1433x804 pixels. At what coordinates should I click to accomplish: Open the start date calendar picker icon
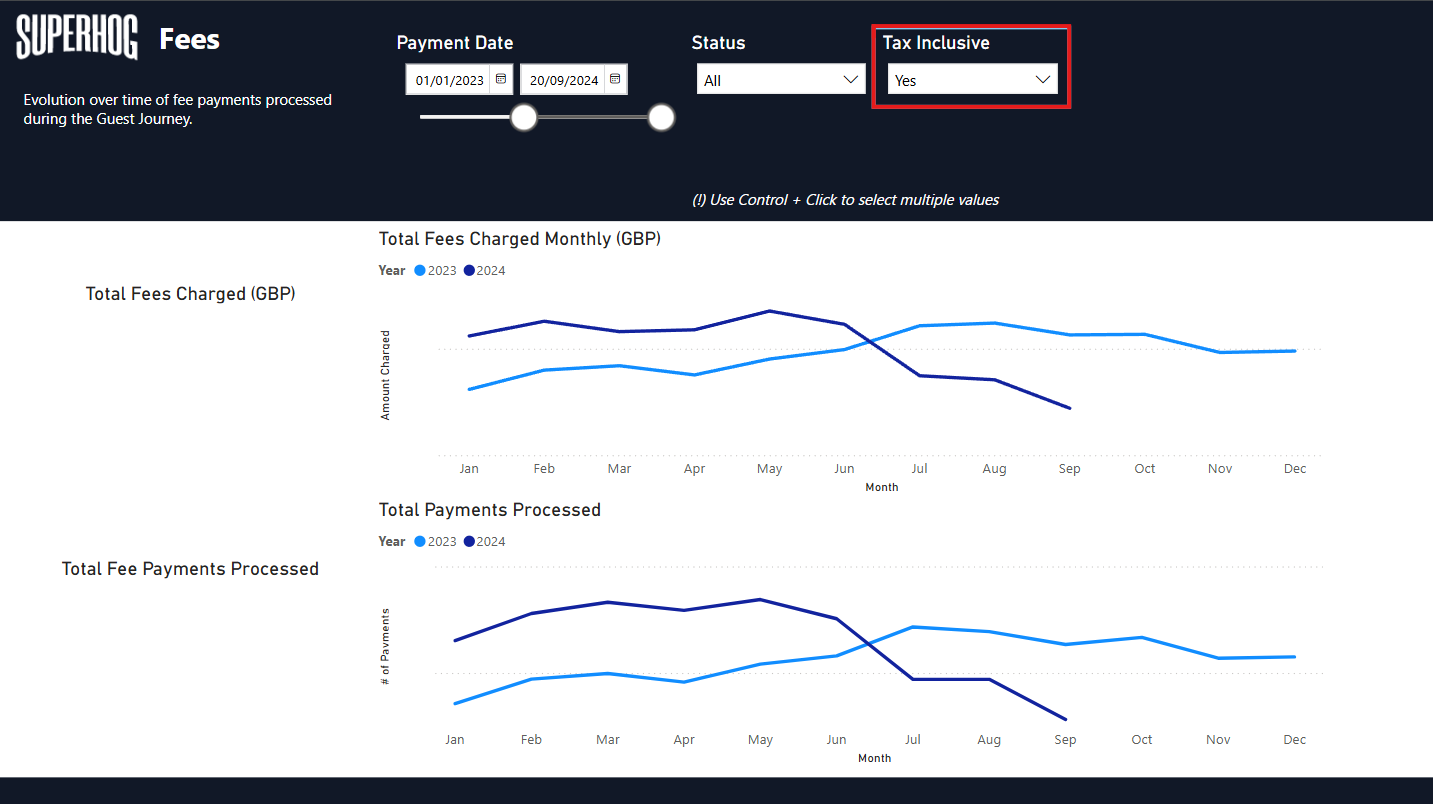(x=501, y=79)
